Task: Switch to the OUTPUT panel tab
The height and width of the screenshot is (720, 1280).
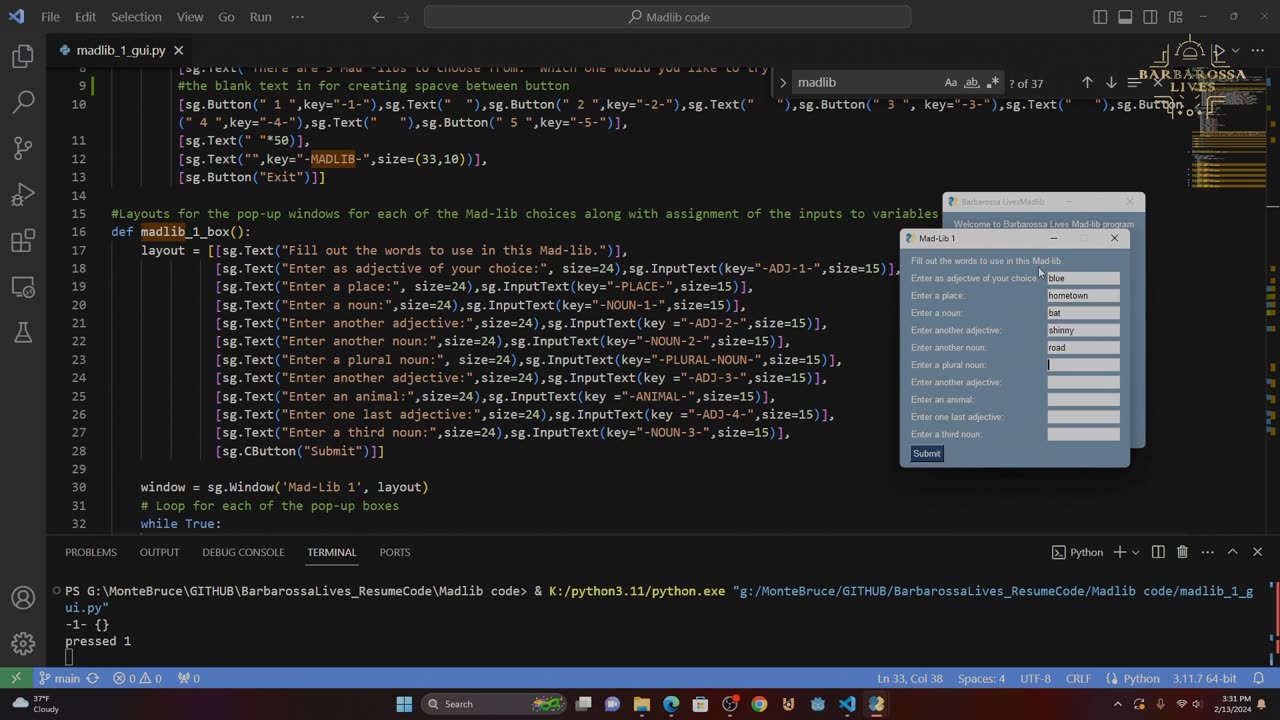Action: tap(159, 552)
